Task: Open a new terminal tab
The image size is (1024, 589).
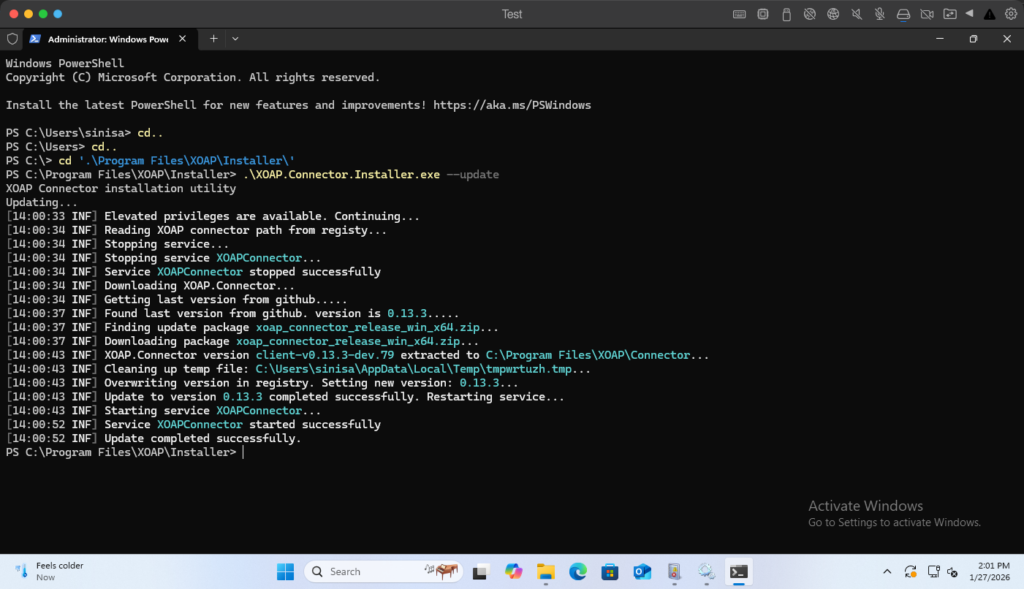Action: 213,39
